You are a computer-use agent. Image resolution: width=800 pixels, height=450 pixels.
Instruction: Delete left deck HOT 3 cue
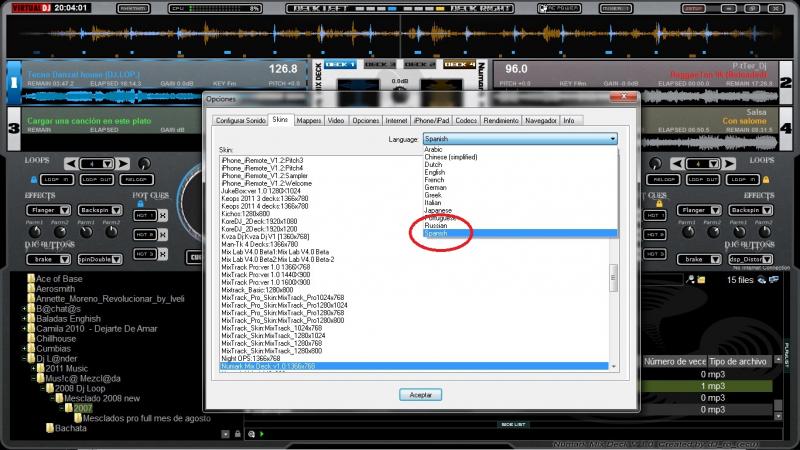[163, 254]
